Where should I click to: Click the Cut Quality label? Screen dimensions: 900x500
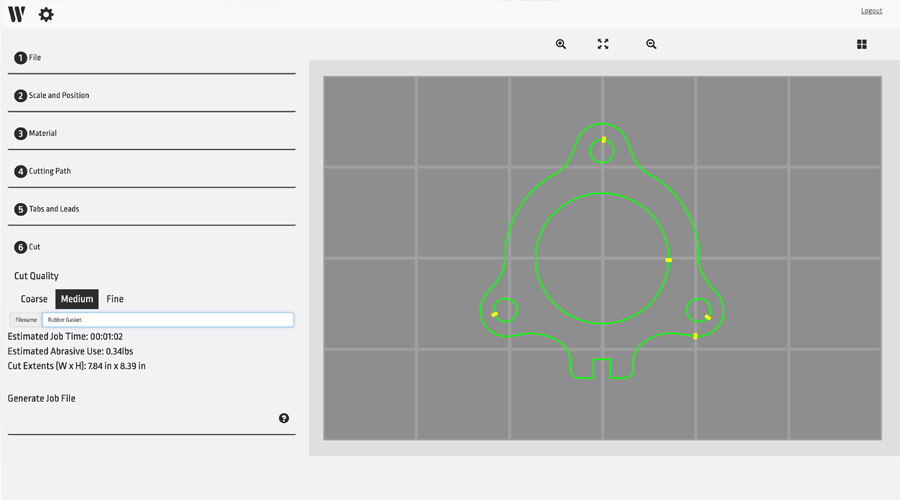(x=36, y=276)
